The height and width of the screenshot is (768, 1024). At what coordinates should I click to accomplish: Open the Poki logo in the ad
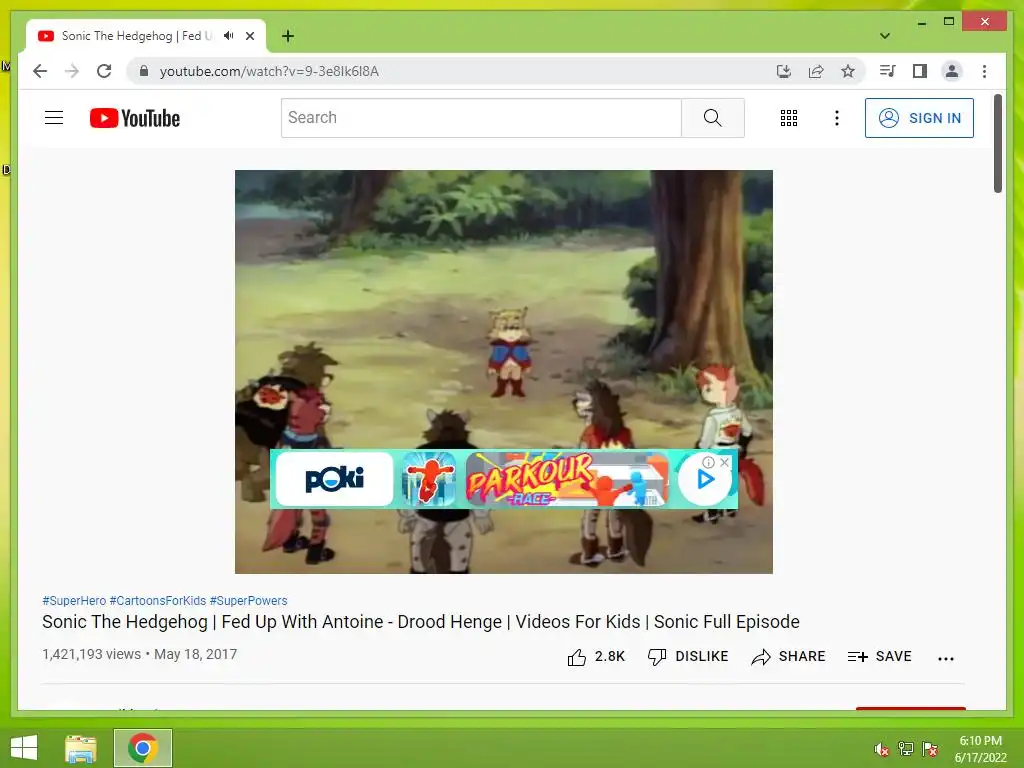(334, 479)
